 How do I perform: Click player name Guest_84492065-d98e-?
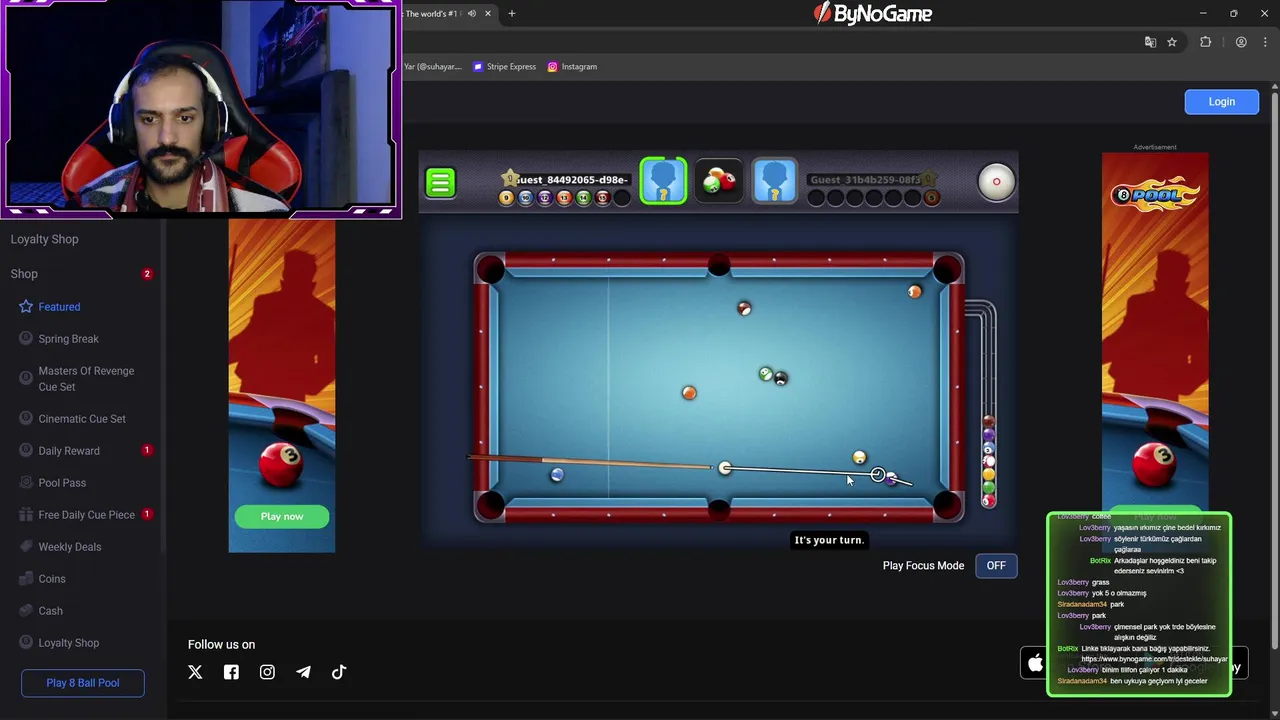(x=574, y=180)
